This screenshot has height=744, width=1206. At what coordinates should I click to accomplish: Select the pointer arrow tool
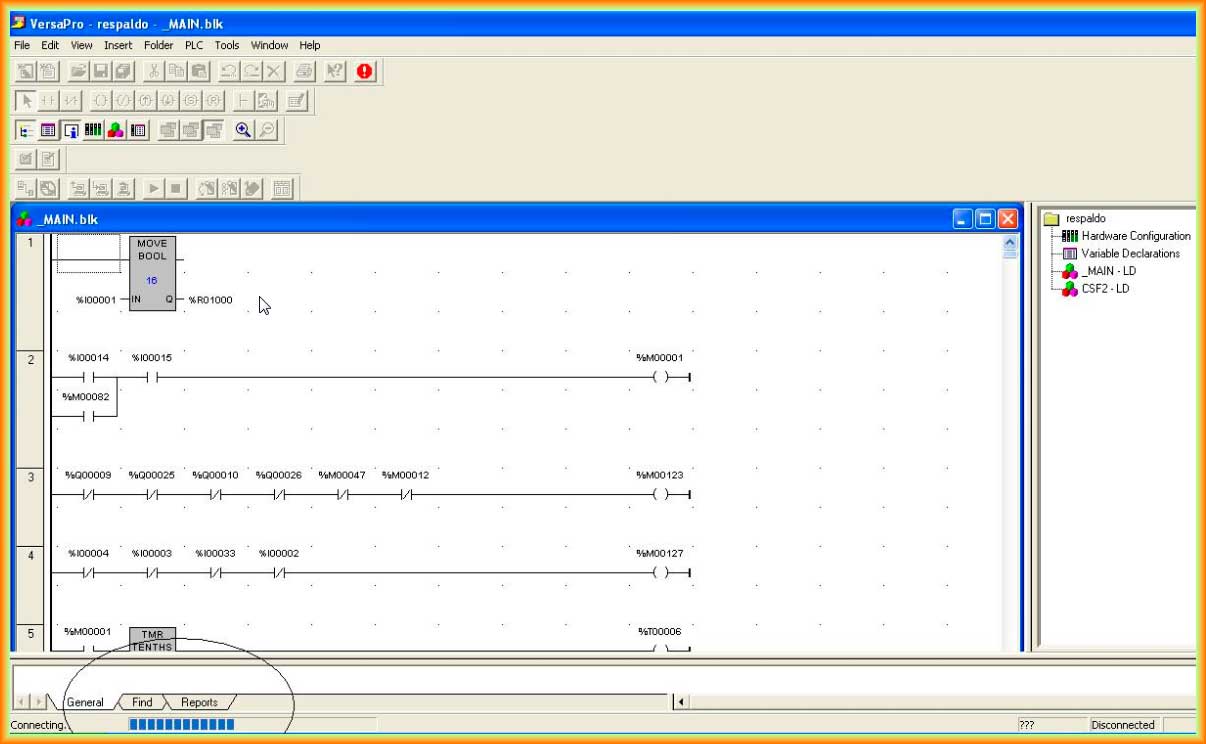(x=27, y=101)
